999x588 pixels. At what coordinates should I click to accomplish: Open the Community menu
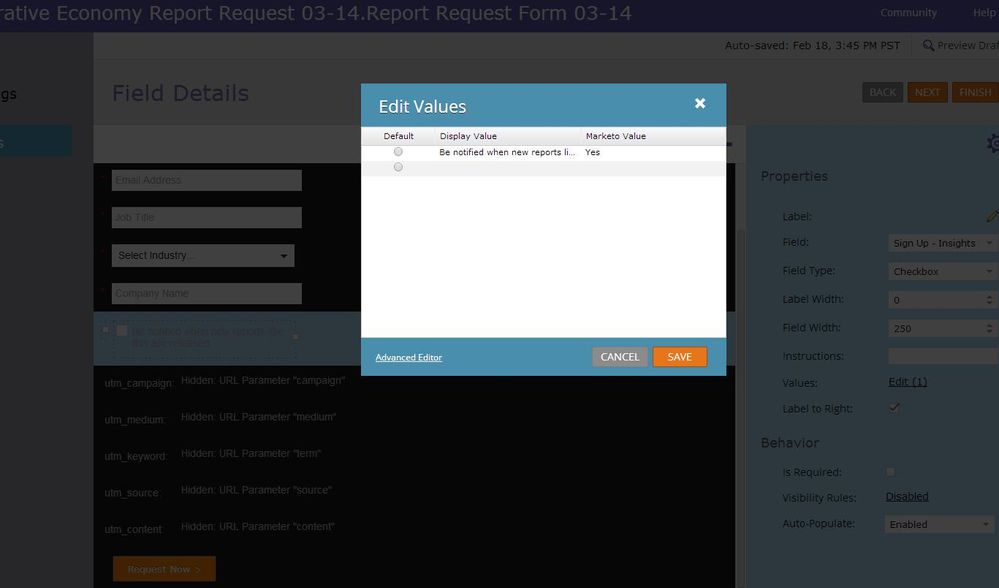[x=908, y=13]
